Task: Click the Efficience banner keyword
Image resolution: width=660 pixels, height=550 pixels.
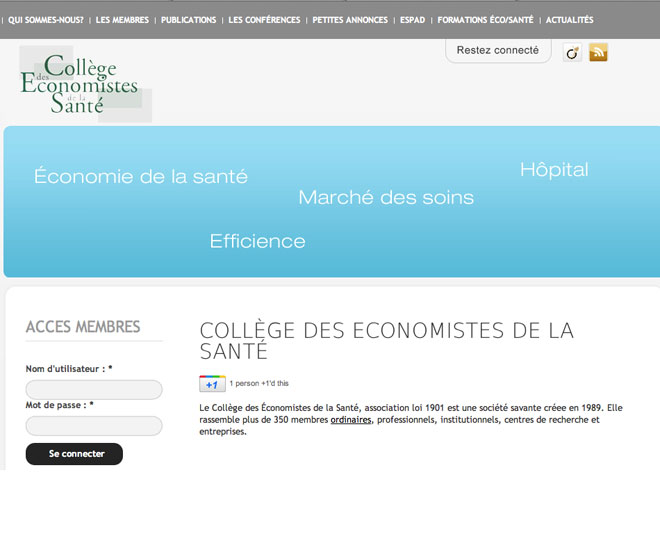Action: tap(258, 241)
